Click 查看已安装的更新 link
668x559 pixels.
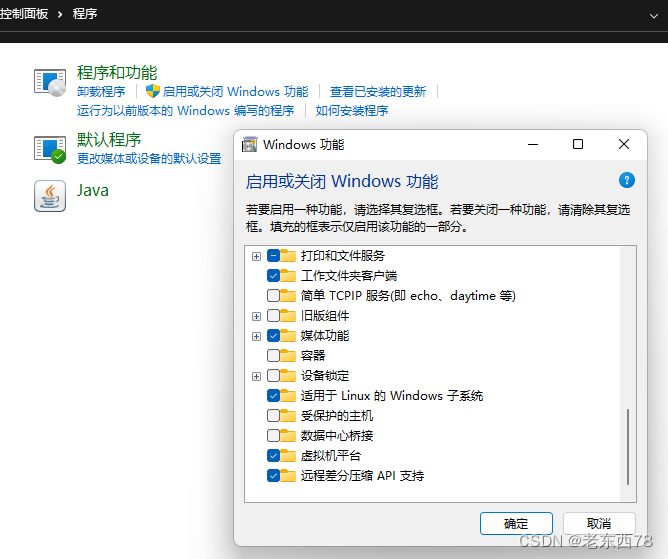point(378,92)
